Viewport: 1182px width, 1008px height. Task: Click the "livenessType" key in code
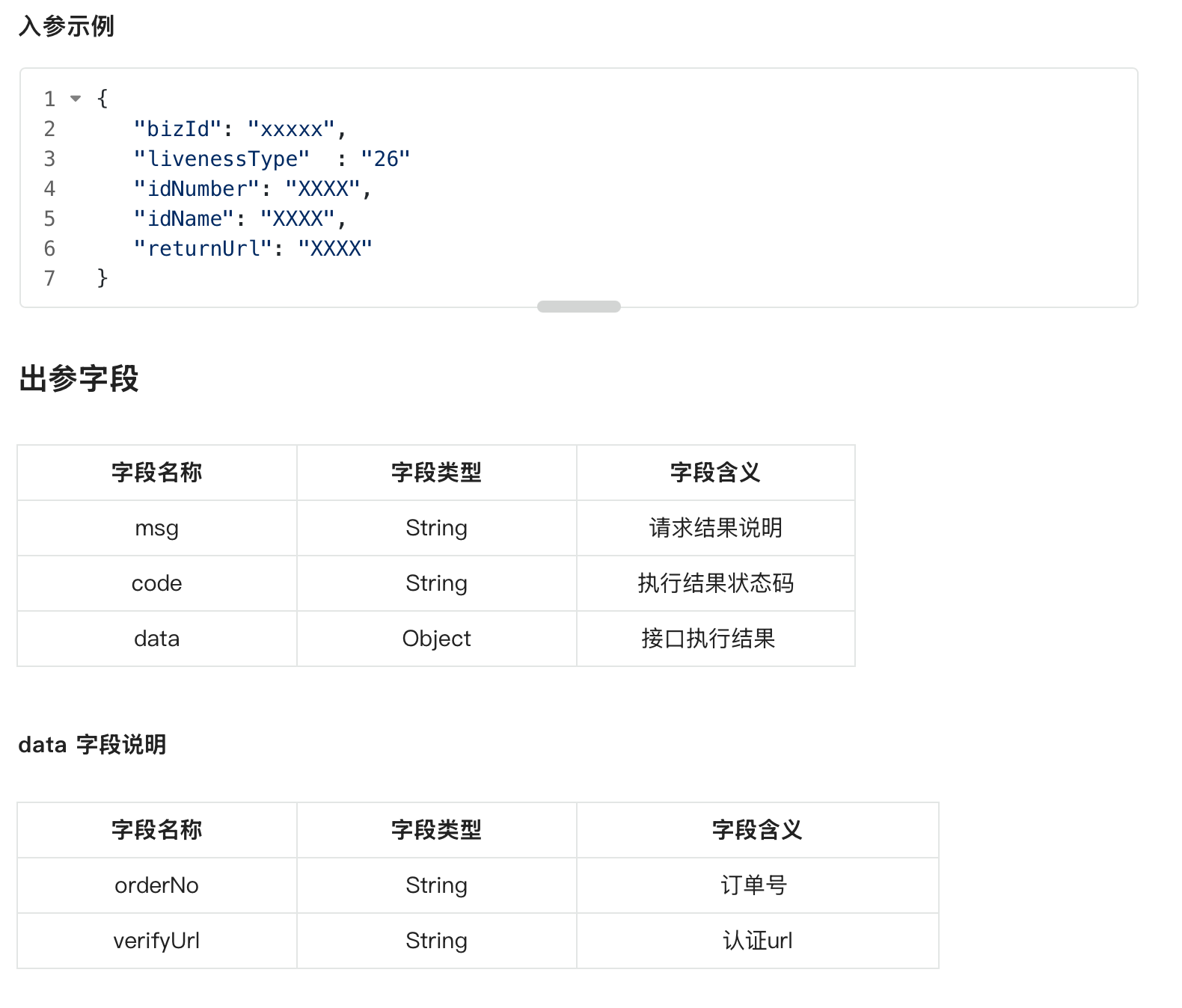coord(221,159)
